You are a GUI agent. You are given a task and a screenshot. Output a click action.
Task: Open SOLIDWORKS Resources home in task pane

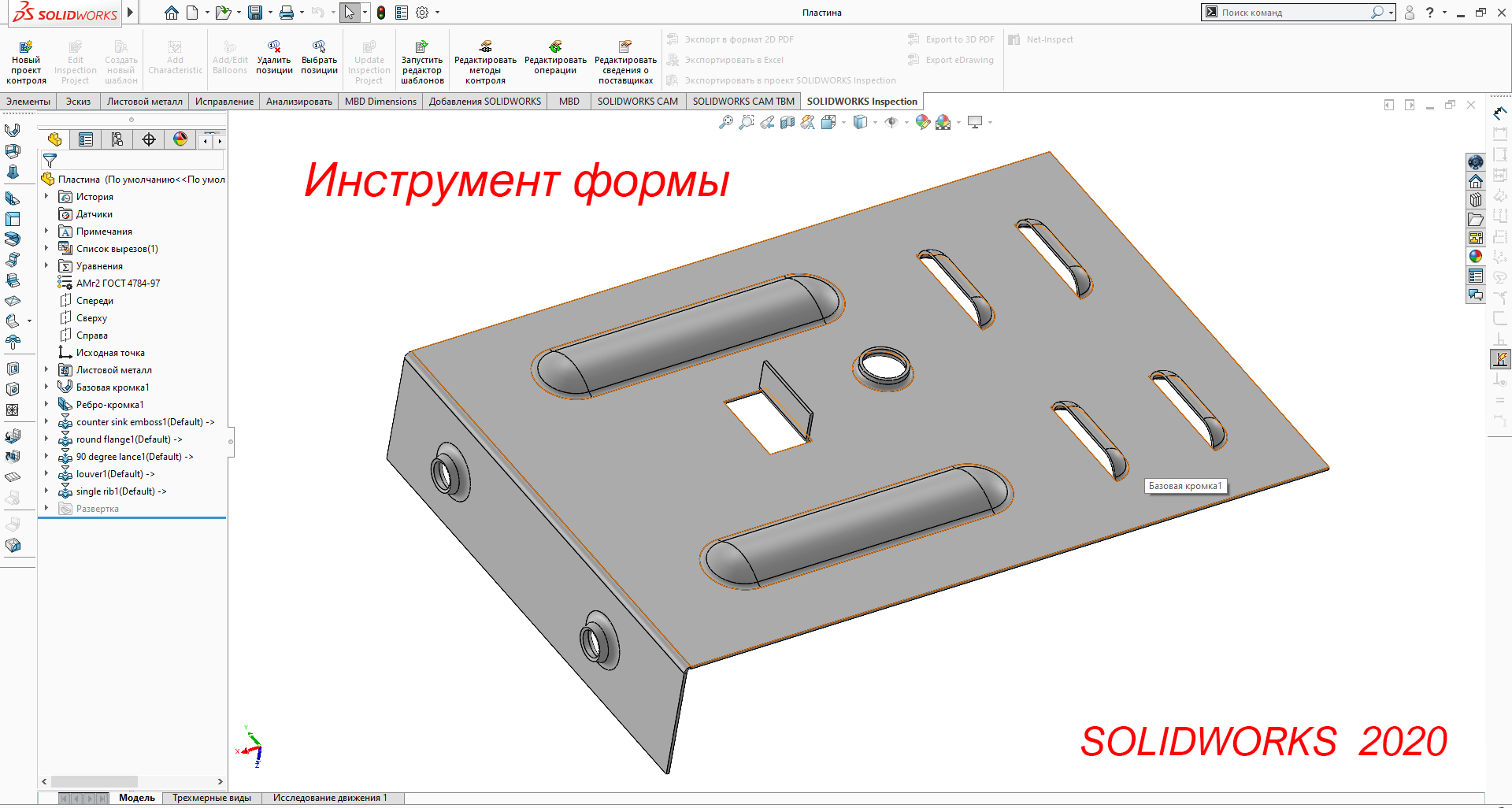[x=1476, y=181]
